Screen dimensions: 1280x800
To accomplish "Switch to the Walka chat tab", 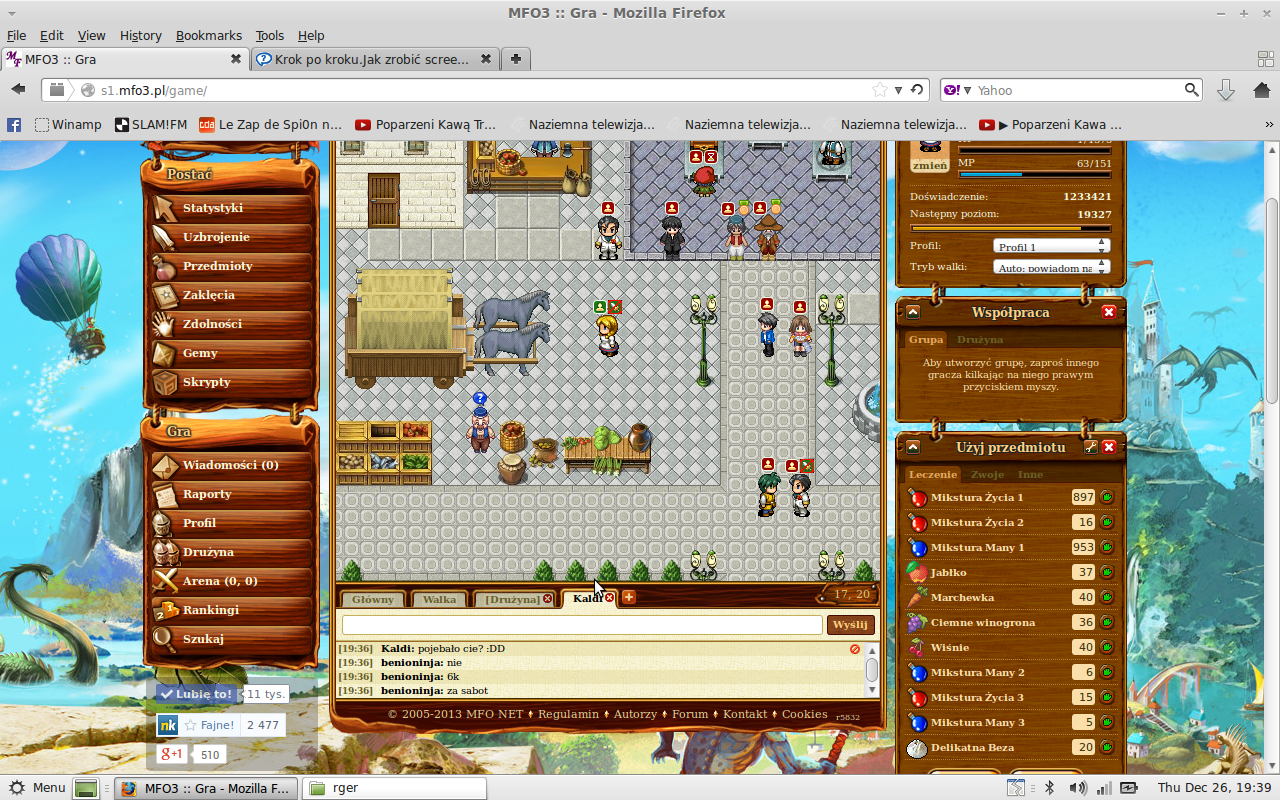I will (439, 599).
